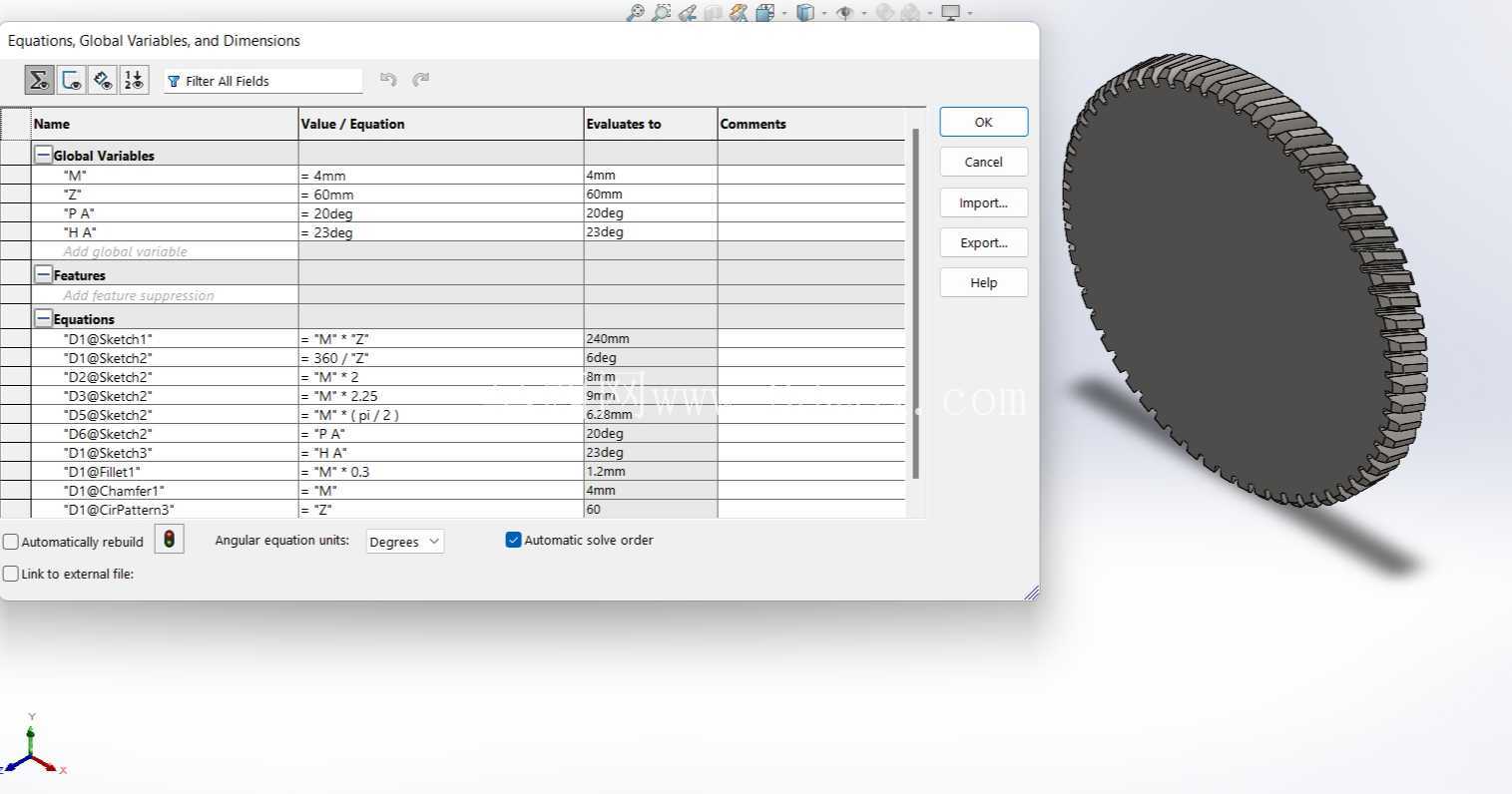Open the Angular equation units dropdown
The image size is (1512, 794).
(x=405, y=542)
